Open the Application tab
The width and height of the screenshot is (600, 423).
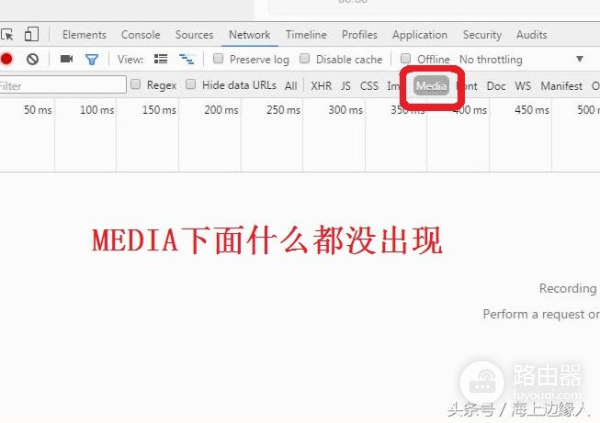[420, 35]
